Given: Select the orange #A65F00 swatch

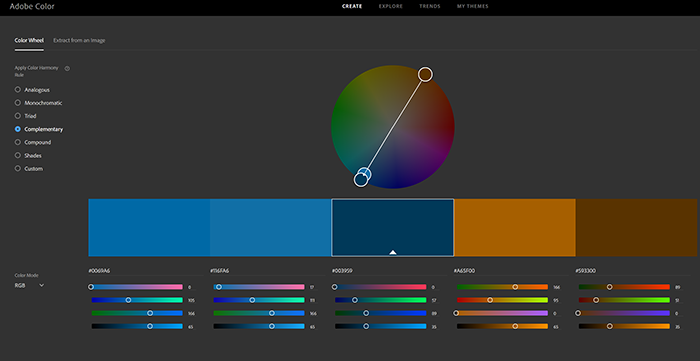Looking at the screenshot, I should (x=515, y=228).
